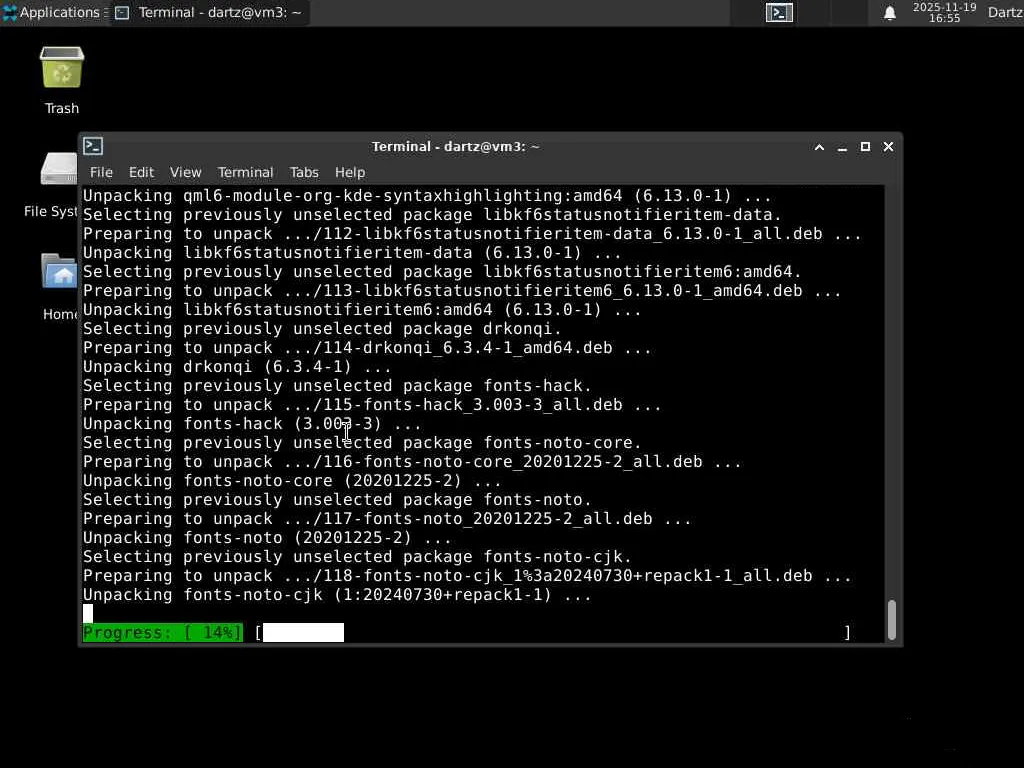Viewport: 1024px width, 768px height.
Task: Click the 'Selecting previously unselected package fonts-hack' line
Action: click(337, 385)
